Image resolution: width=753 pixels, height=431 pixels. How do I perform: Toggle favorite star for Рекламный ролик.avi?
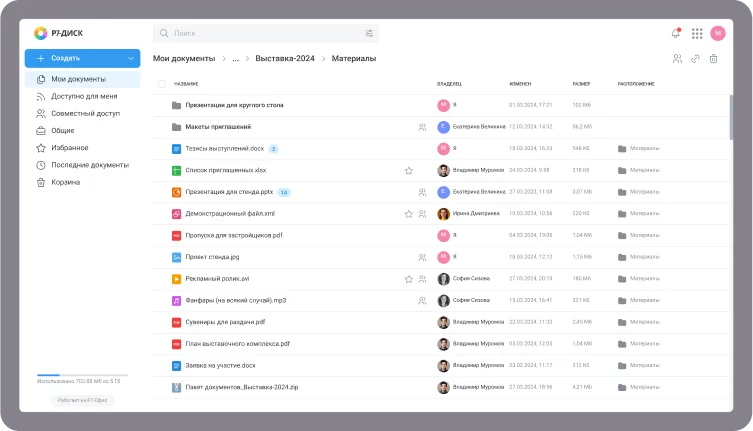click(x=408, y=279)
